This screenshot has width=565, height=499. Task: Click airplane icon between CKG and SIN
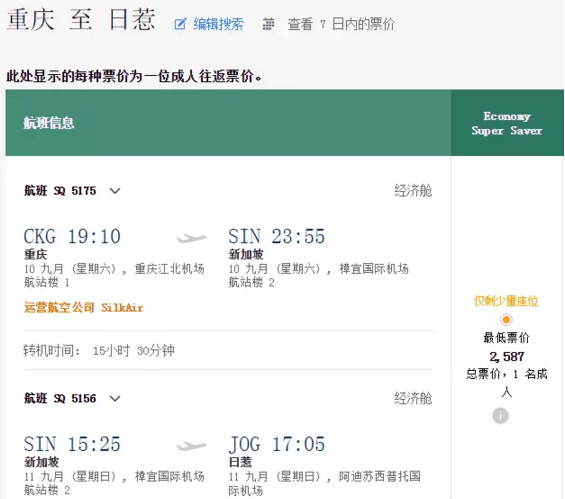coord(192,238)
